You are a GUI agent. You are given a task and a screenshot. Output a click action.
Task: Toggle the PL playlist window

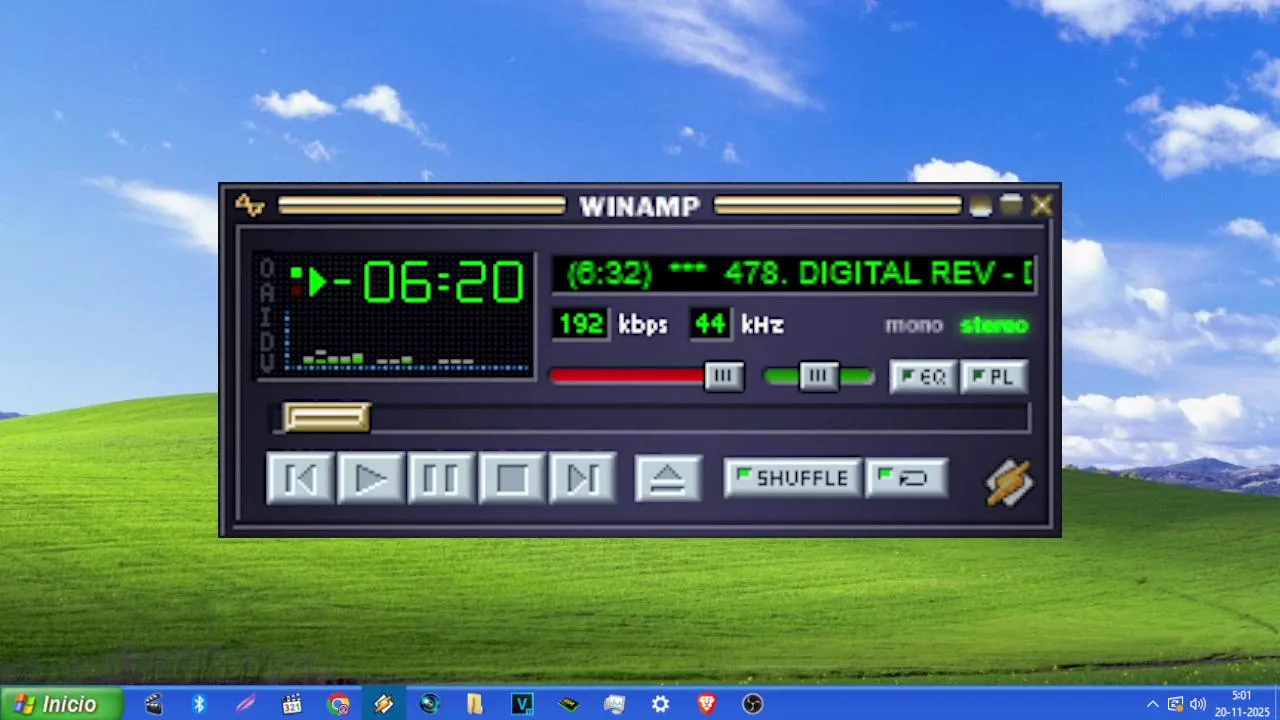click(994, 377)
